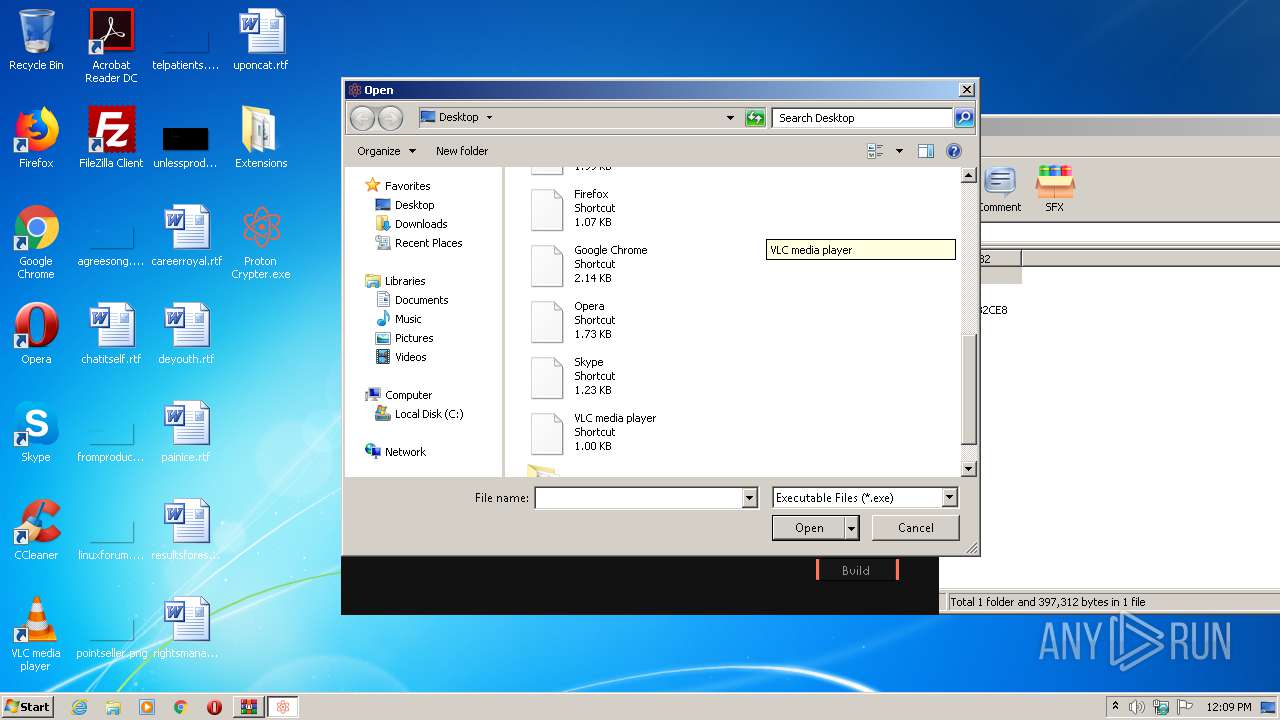The width and height of the screenshot is (1280, 720).
Task: Click the Build button in Proton Crypter
Action: 856,570
